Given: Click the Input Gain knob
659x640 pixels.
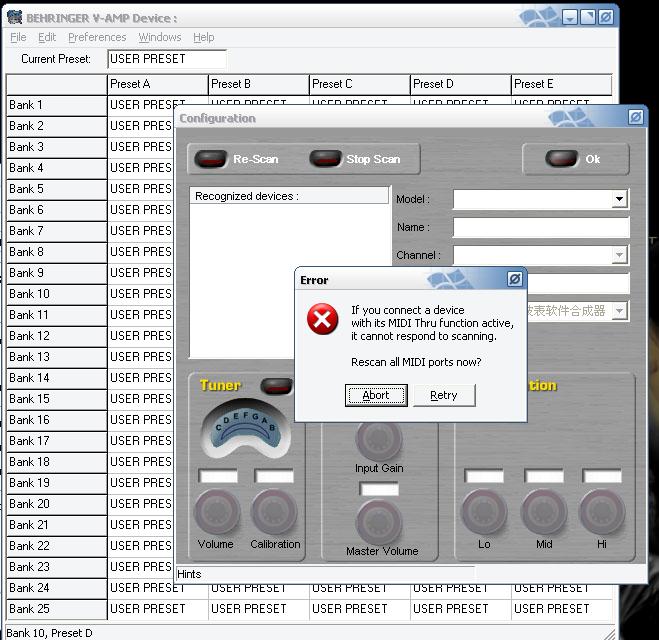Looking at the screenshot, I should coord(379,440).
